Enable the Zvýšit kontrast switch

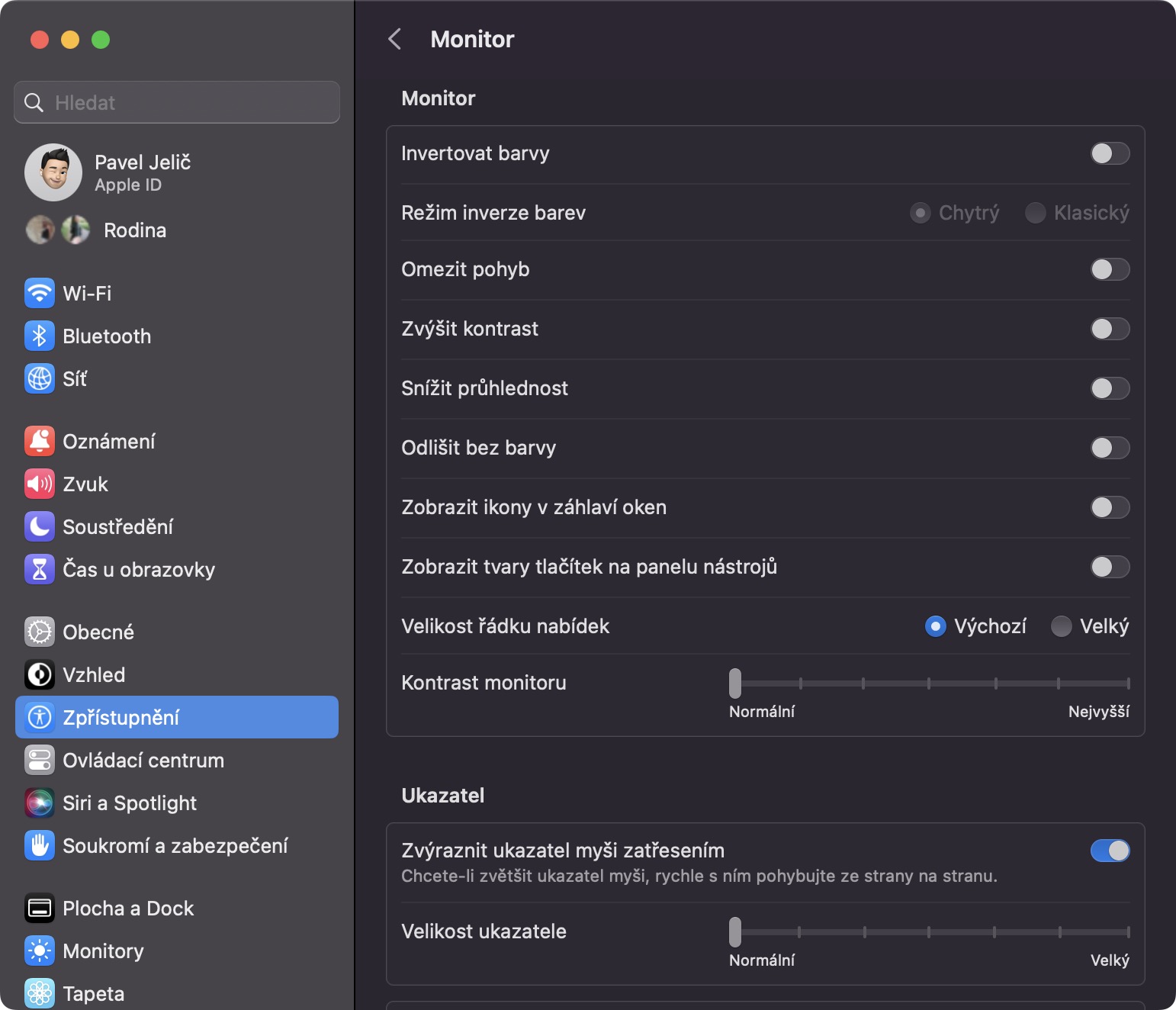click(x=1110, y=329)
